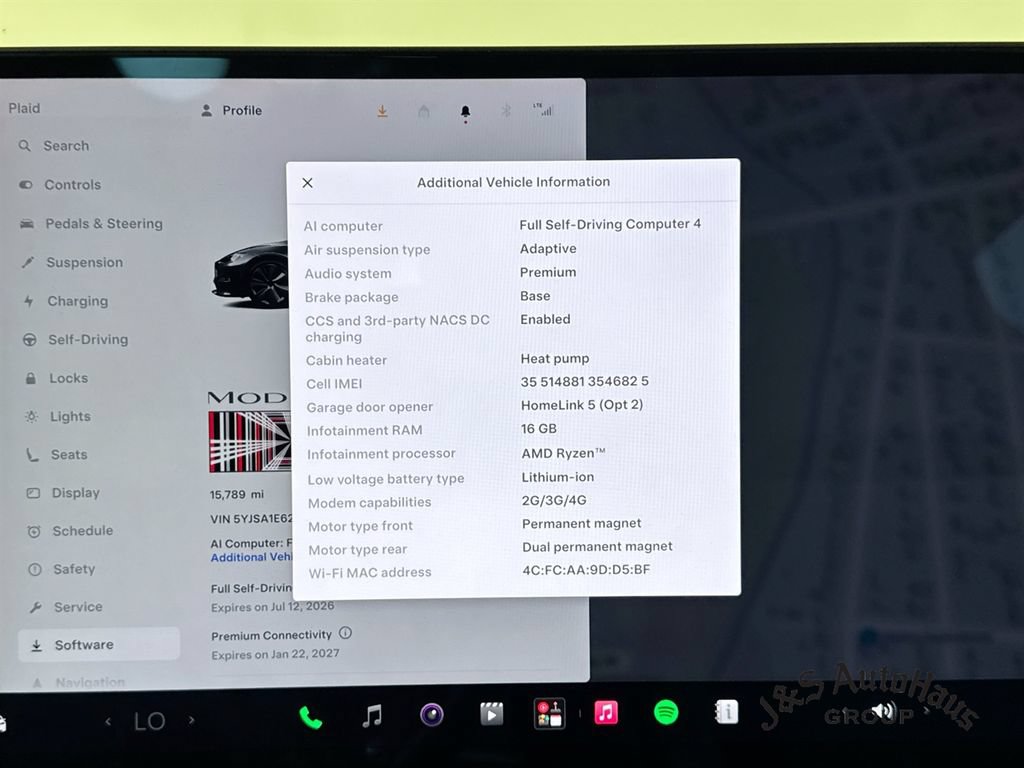Launch the Apple Music app
Image resolution: width=1024 pixels, height=768 pixels.
(606, 712)
